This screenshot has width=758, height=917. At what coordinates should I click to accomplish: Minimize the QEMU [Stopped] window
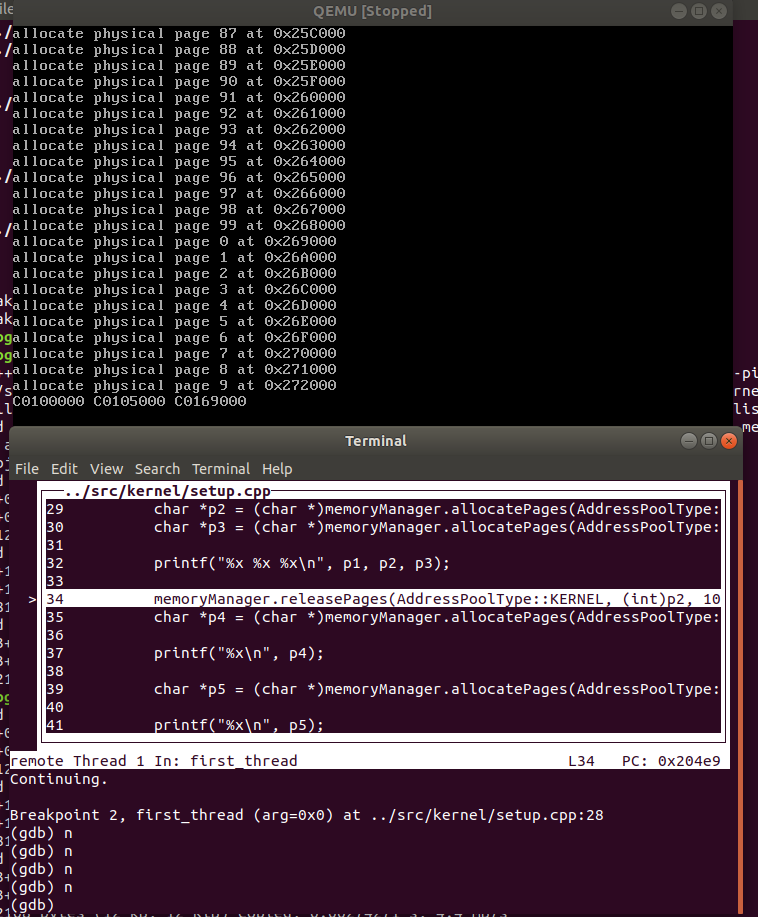click(x=680, y=11)
